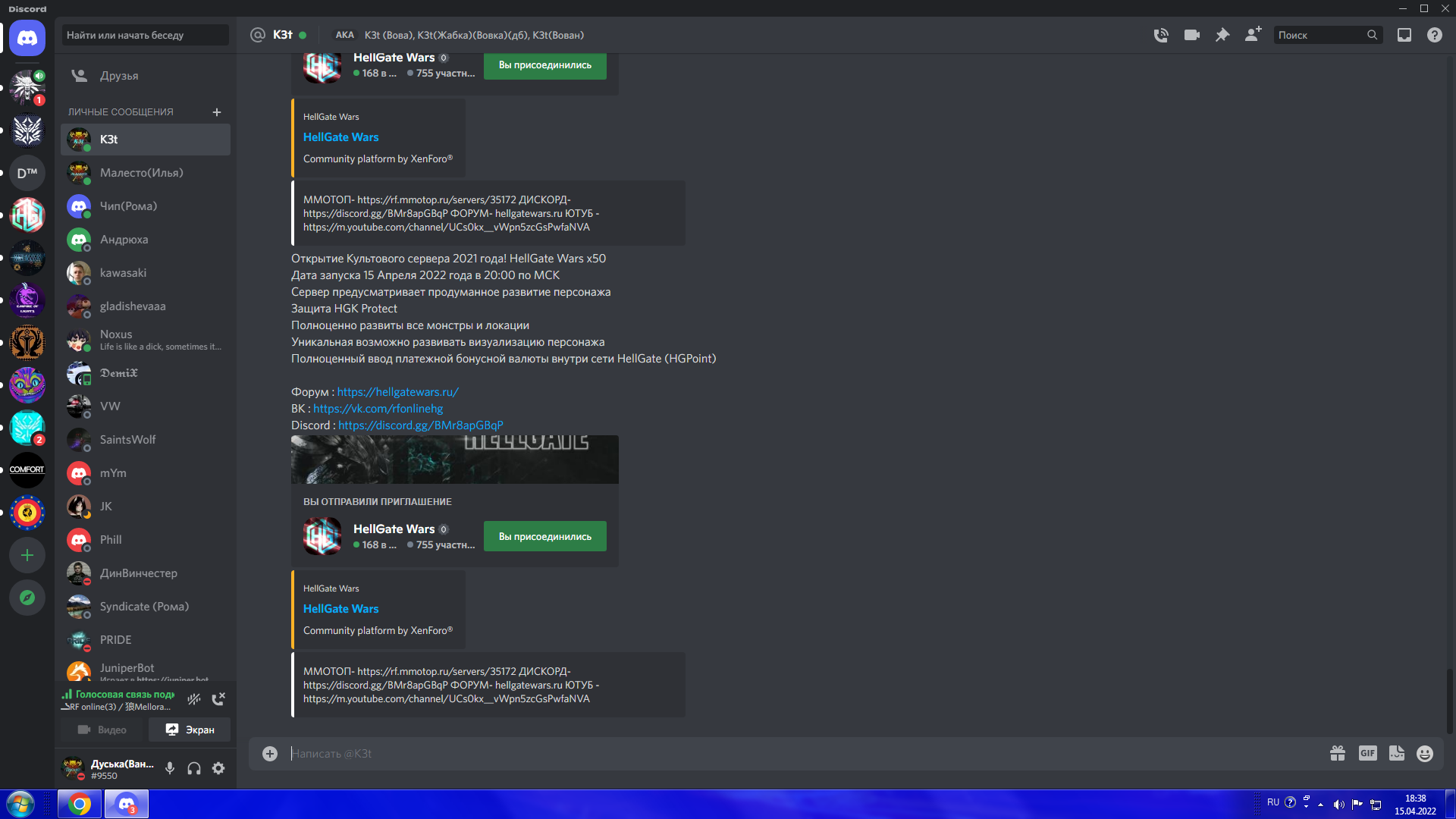Viewport: 1456px width, 819px height.
Task: Open the help icon in header
Action: (1435, 35)
